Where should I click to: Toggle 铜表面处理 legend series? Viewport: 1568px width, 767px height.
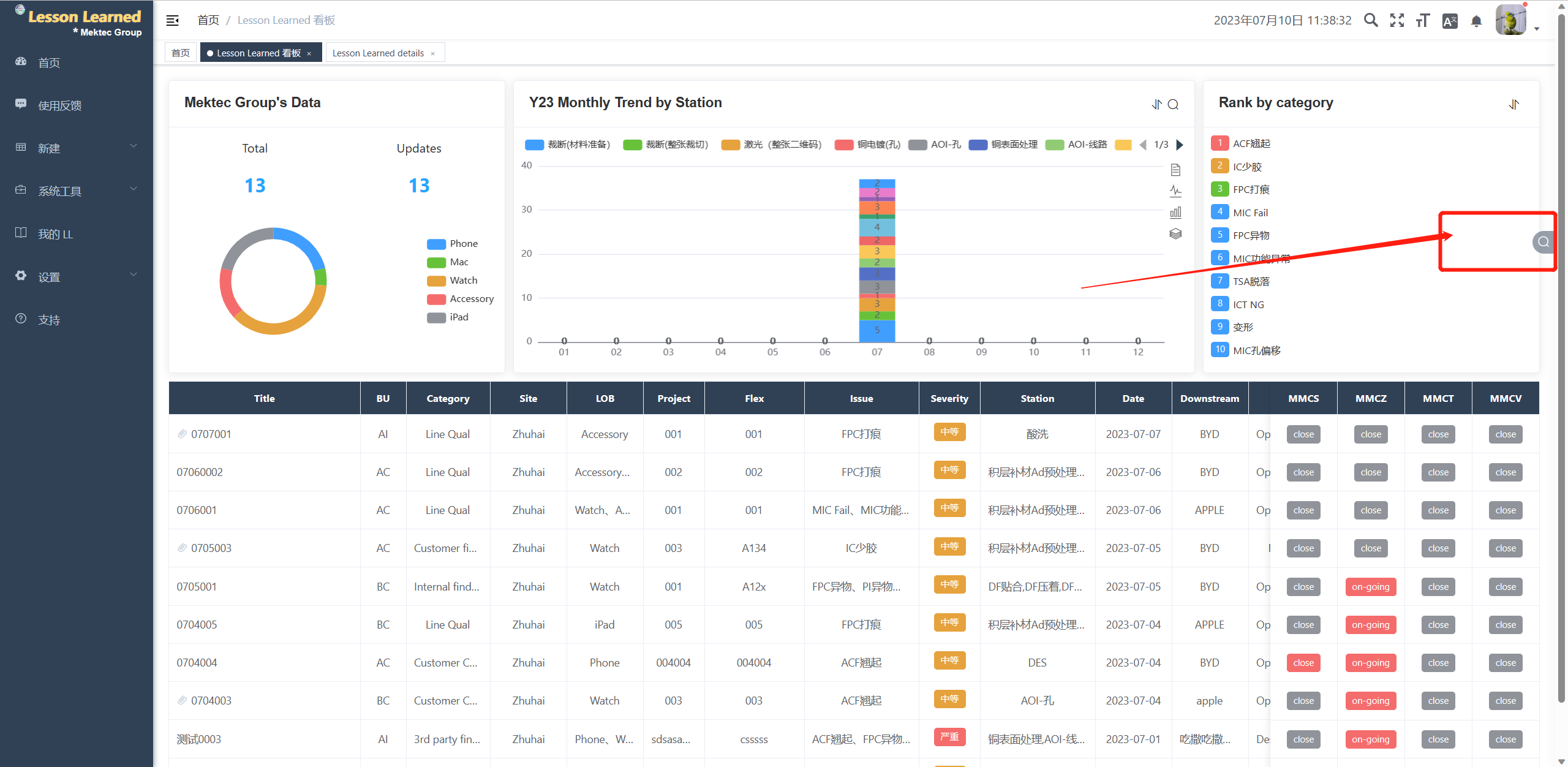click(x=1003, y=145)
